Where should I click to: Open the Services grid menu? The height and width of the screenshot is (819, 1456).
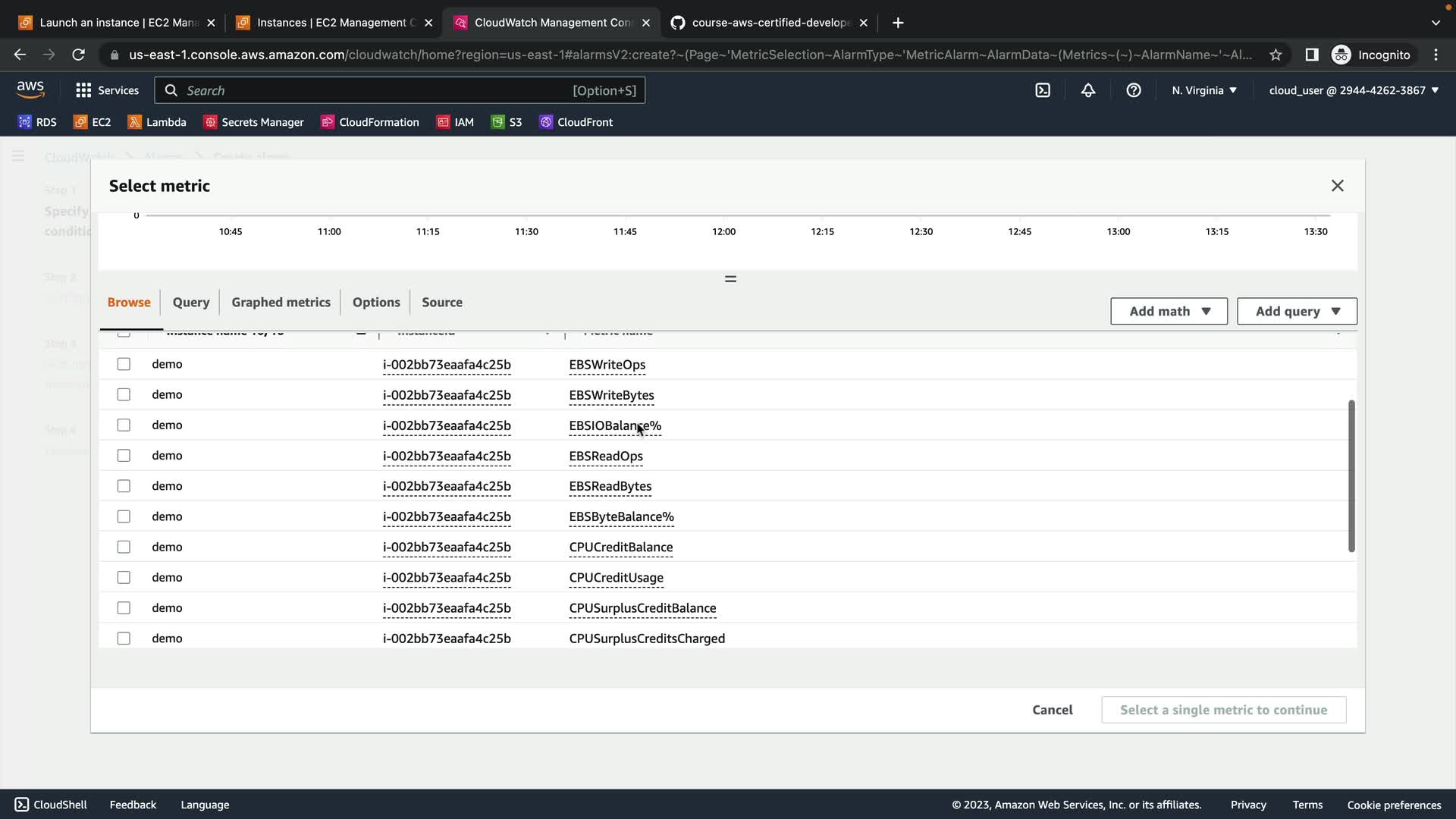[107, 90]
